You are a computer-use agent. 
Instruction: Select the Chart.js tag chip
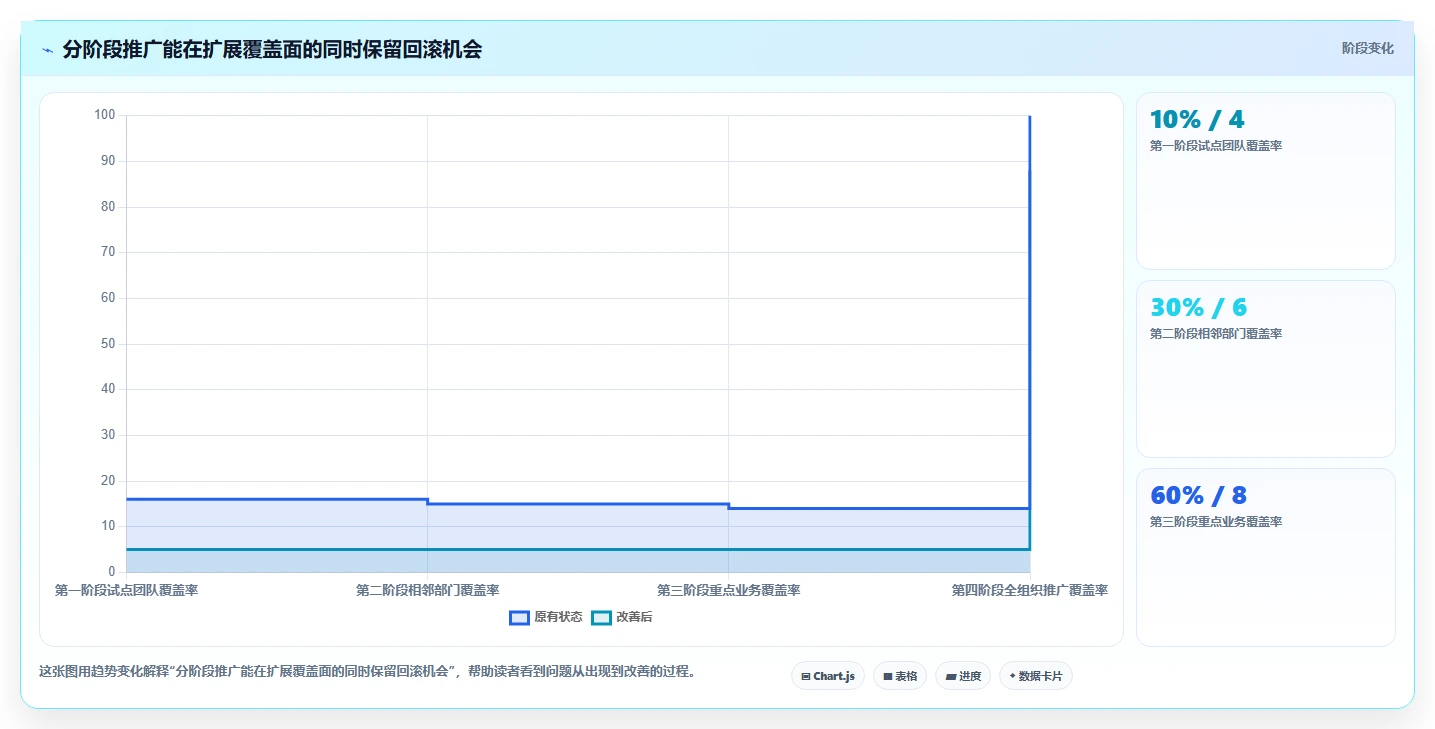[x=828, y=676]
